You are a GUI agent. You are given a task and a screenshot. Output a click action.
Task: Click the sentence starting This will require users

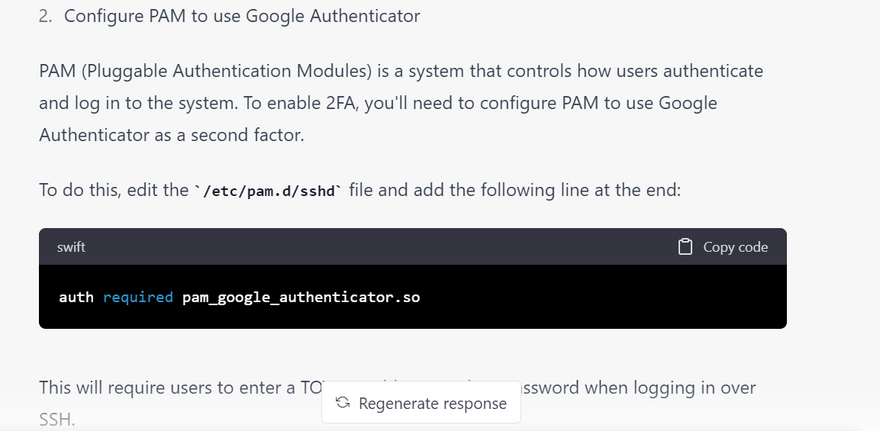(x=170, y=387)
